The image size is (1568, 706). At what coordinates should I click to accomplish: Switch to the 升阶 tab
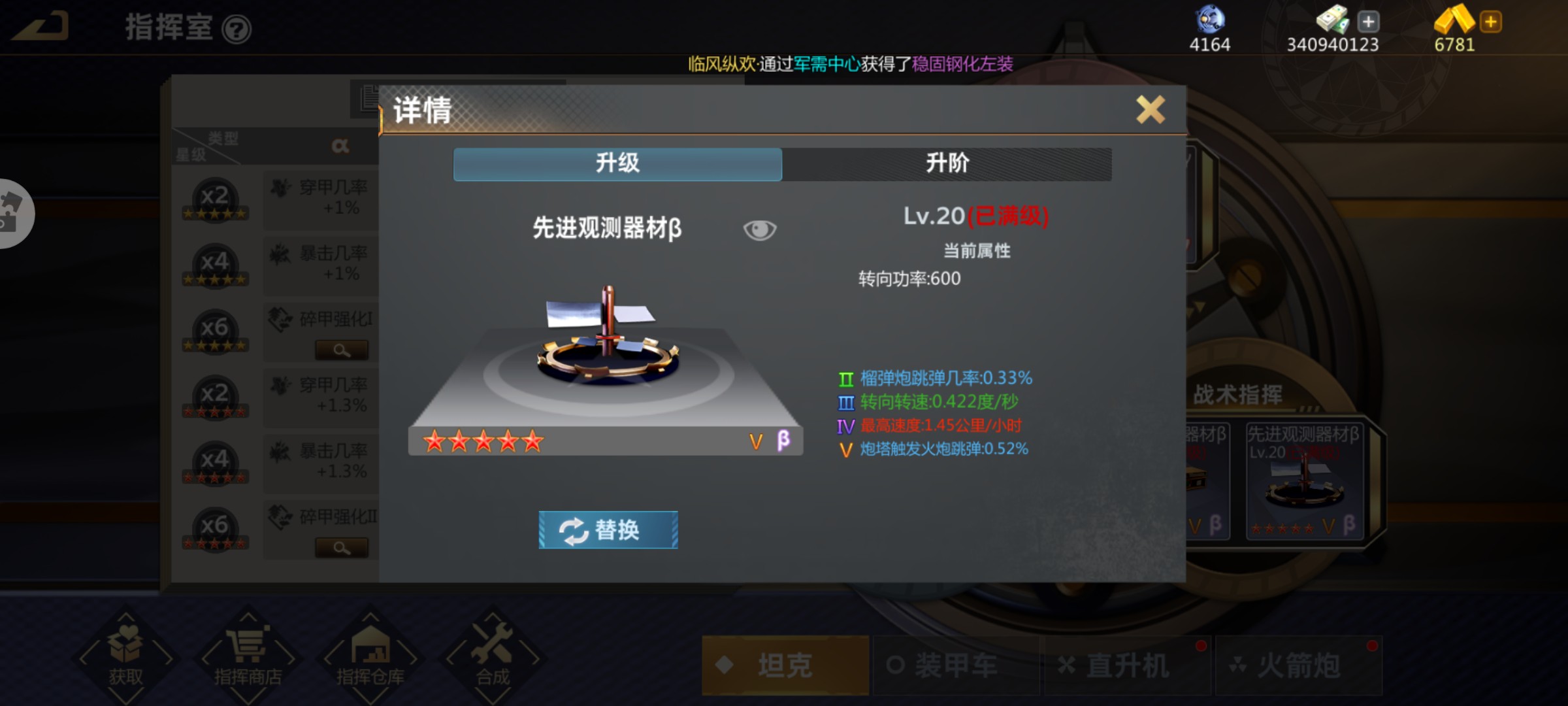point(947,163)
